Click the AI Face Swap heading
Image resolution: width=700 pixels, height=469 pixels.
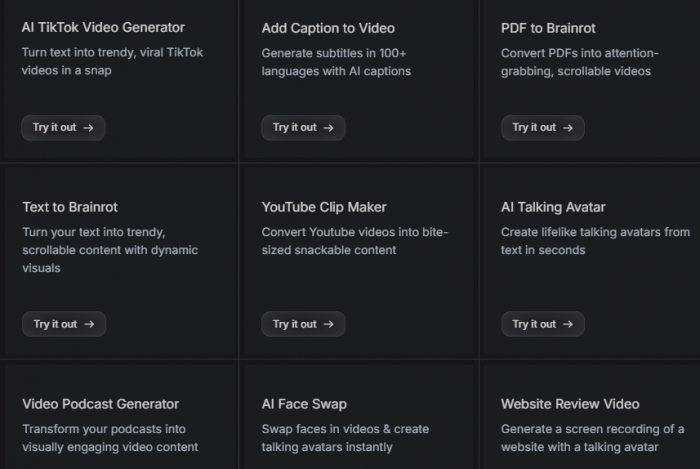304,404
